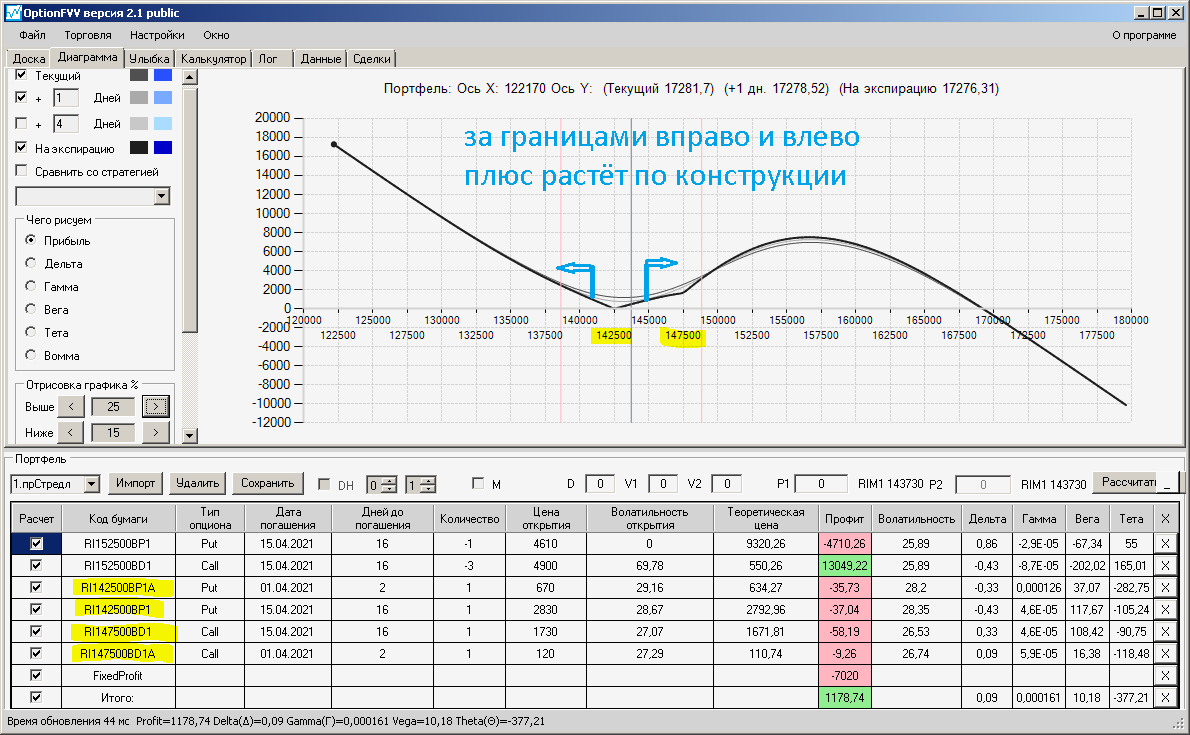Screen dimensions: 1190x735
Task: Open the Файл menu
Action: pos(32,35)
